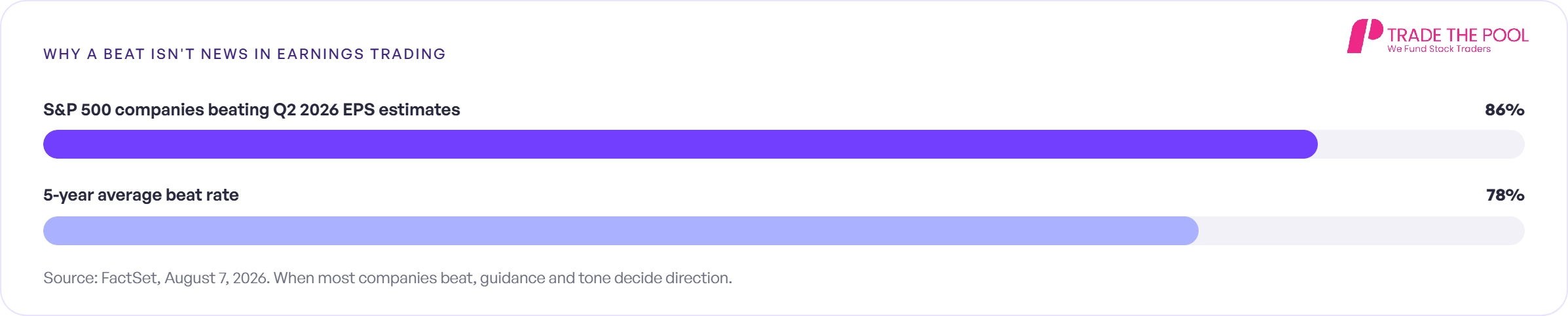1568x316 pixels.
Task: Select the S&P 500 companies beating estimates label
Action: click(x=252, y=109)
